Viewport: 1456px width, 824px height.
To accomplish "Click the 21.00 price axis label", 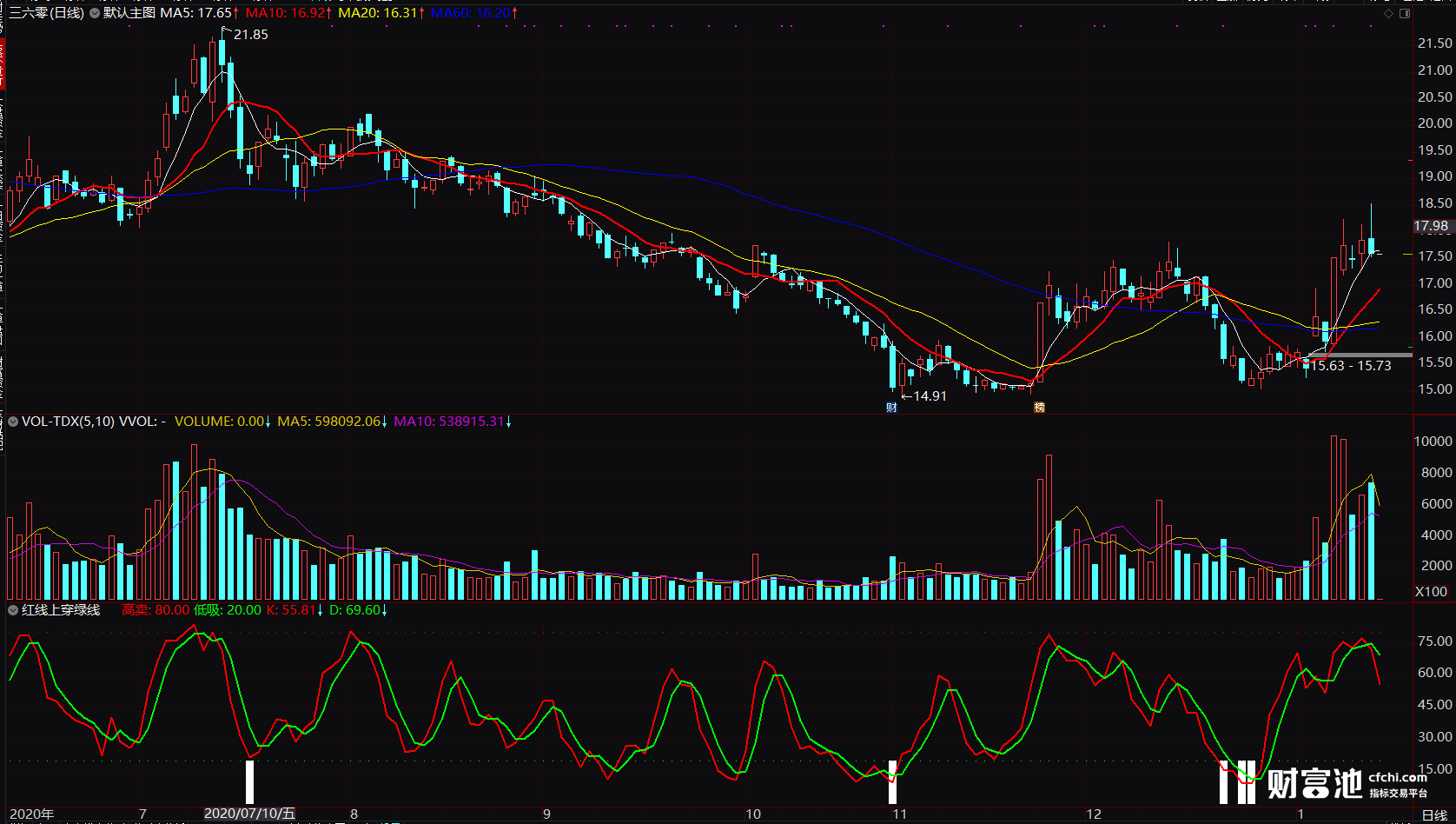I will click(1435, 70).
